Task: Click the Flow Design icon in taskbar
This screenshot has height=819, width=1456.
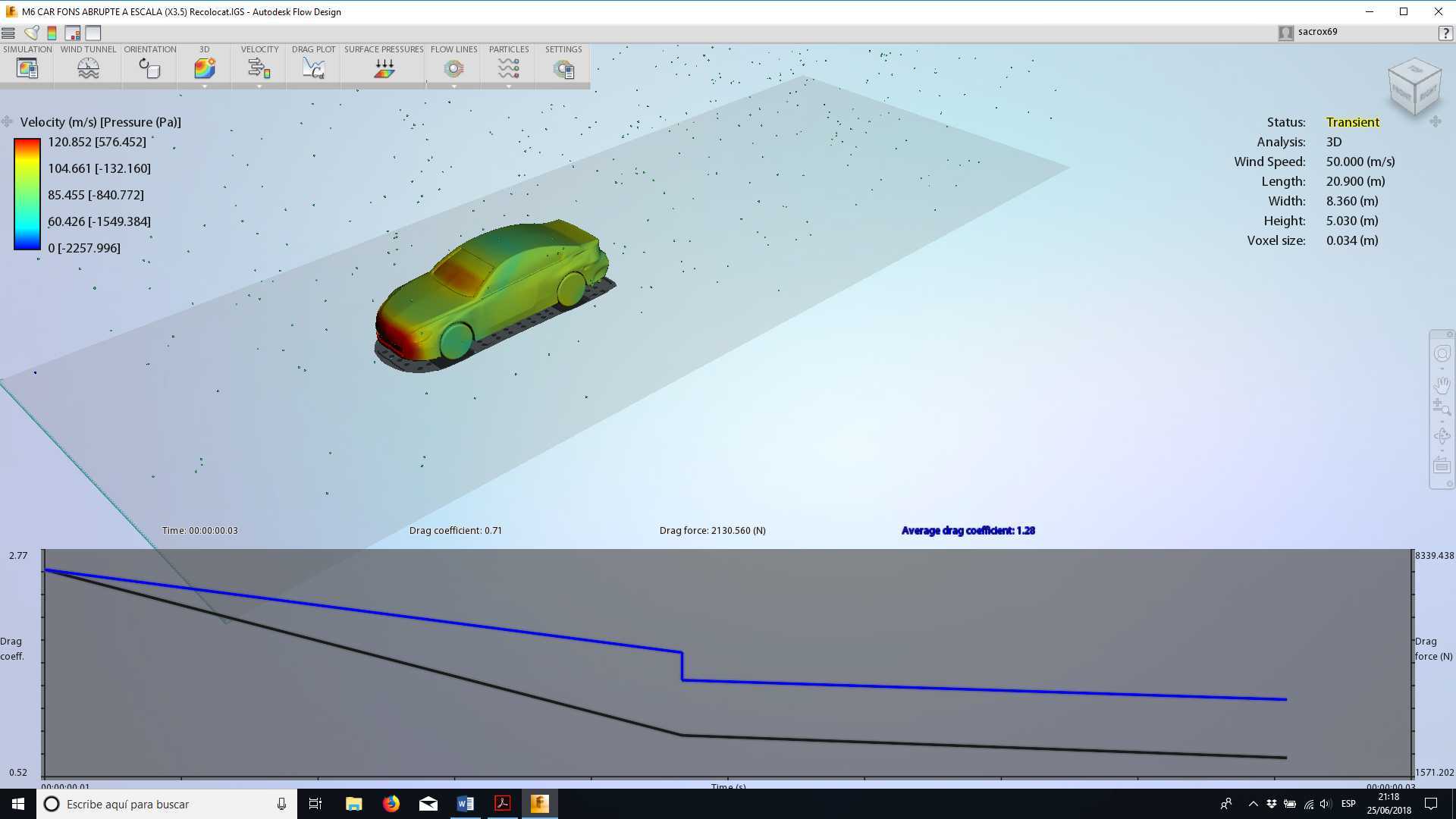Action: 539,804
